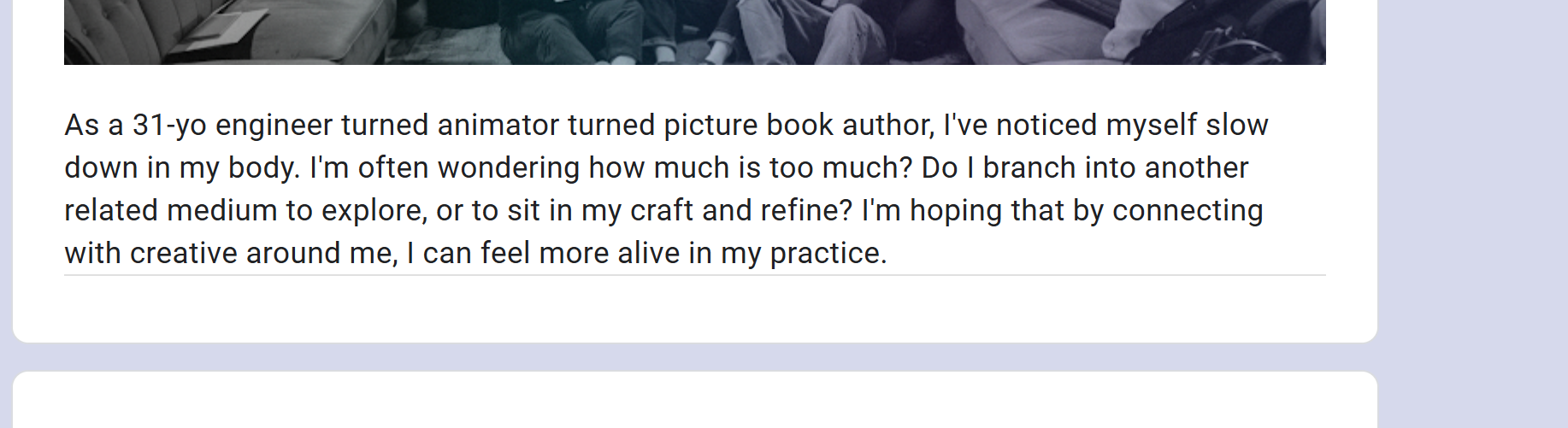The height and width of the screenshot is (428, 1568).
Task: Click the lavender page background at the right
Action: click(1472, 214)
